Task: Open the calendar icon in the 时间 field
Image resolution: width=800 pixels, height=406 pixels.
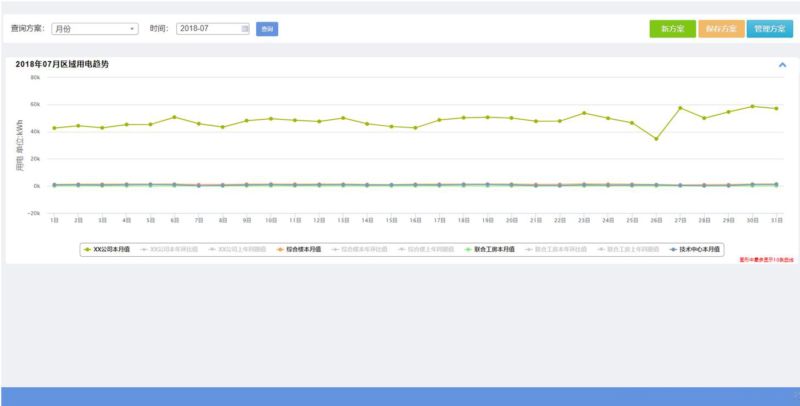Action: (x=245, y=29)
